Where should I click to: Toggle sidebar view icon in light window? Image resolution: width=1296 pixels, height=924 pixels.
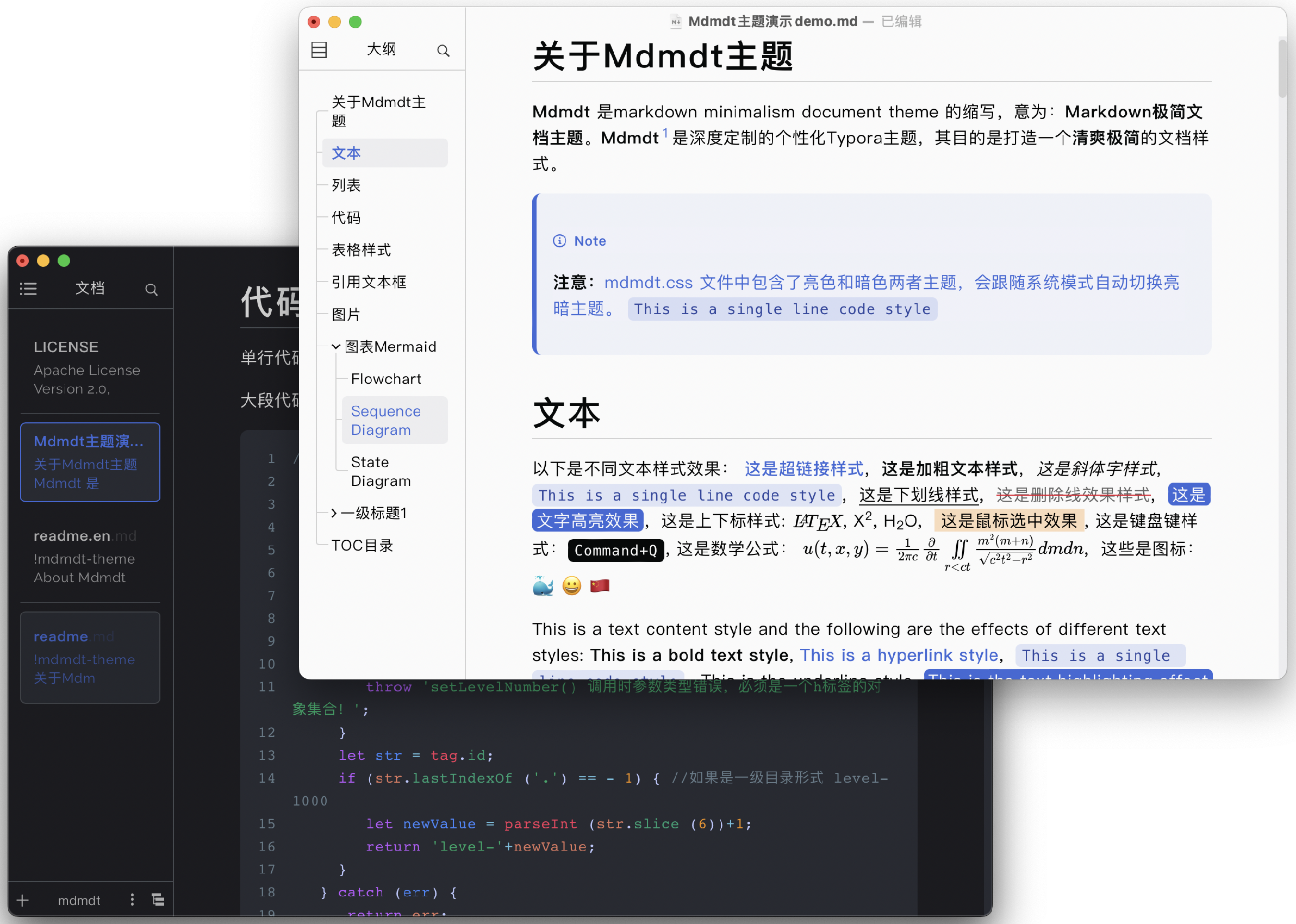(x=319, y=50)
